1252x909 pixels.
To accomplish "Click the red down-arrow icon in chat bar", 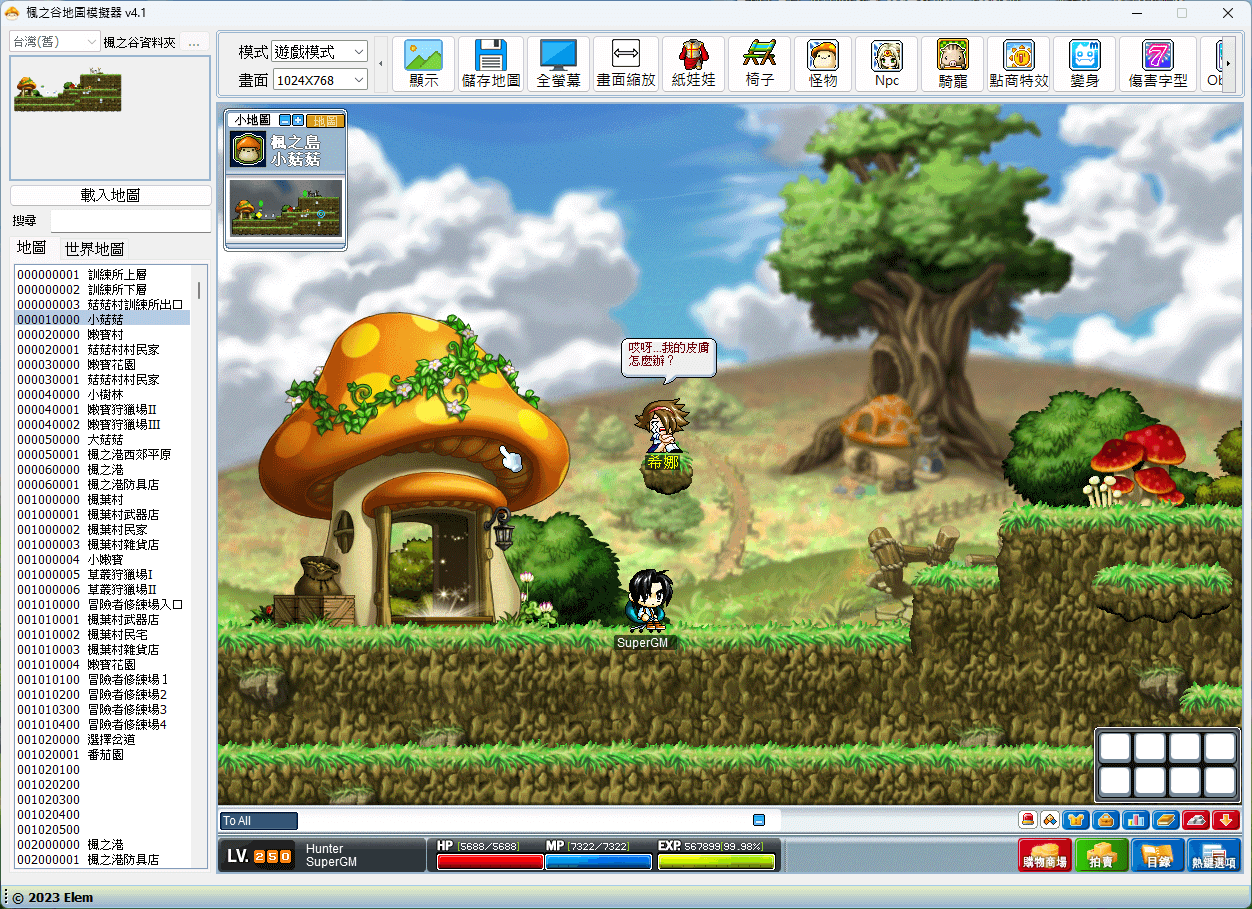I will click(x=1226, y=820).
